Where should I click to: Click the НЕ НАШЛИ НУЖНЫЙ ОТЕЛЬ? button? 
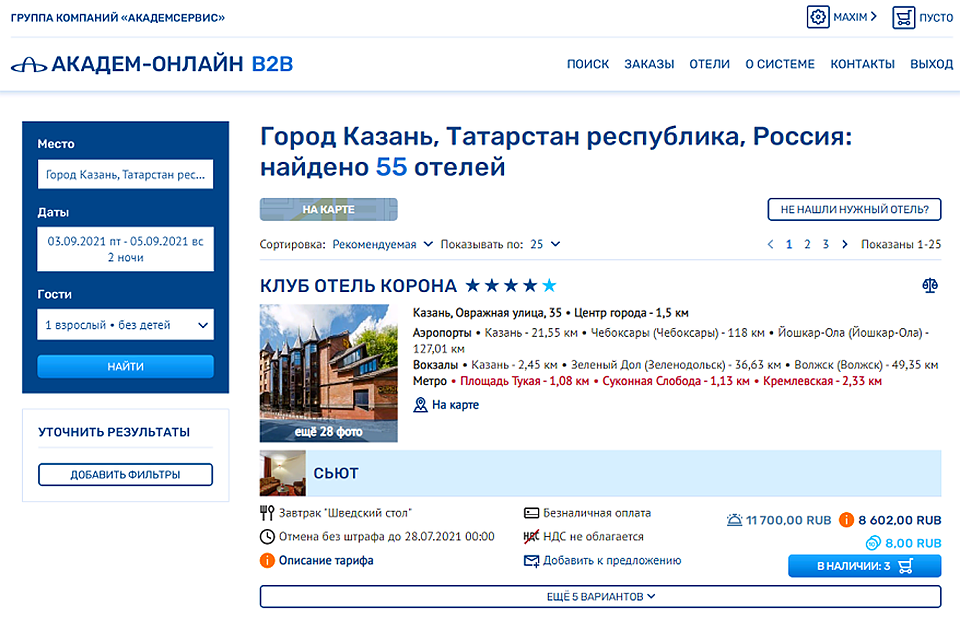click(854, 209)
